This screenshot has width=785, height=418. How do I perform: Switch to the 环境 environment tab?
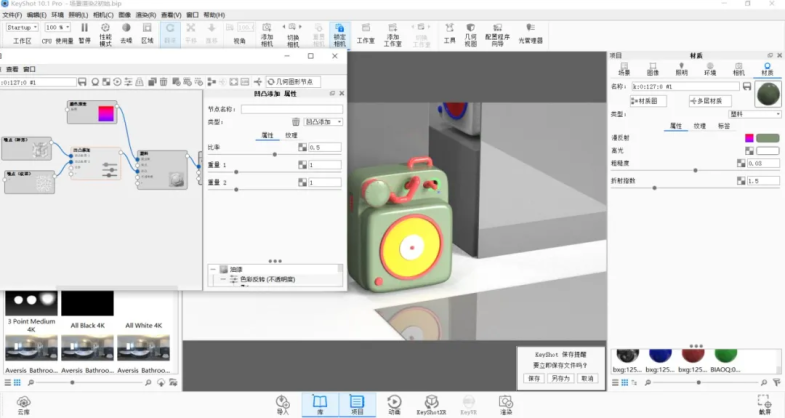tap(710, 70)
